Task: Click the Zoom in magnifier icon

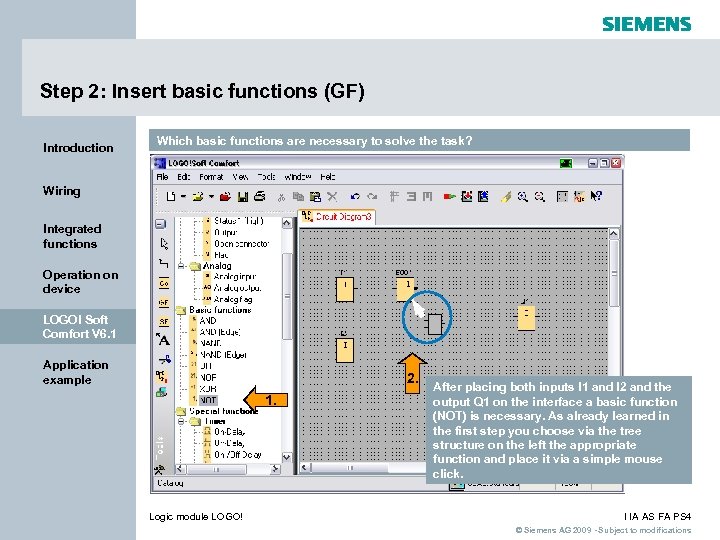Action: tap(523, 197)
